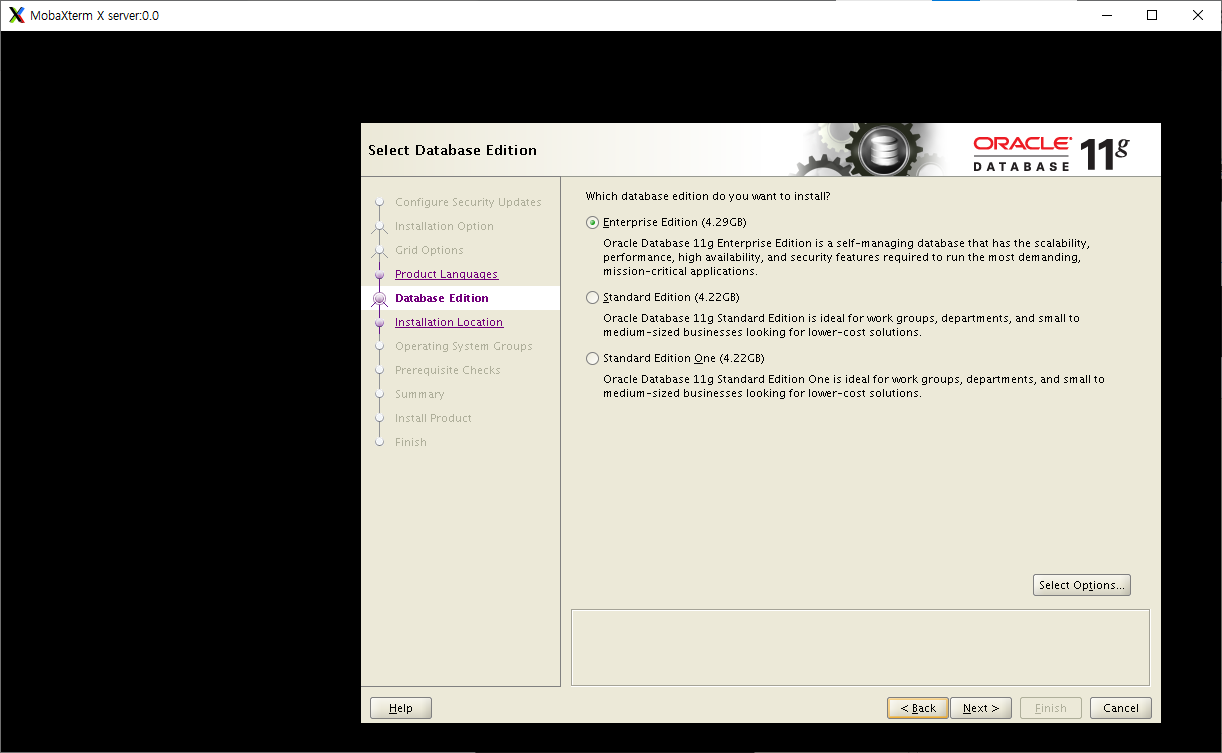Image resolution: width=1222 pixels, height=753 pixels.
Task: Click the 'Operating System Groups' step label
Action: point(464,346)
